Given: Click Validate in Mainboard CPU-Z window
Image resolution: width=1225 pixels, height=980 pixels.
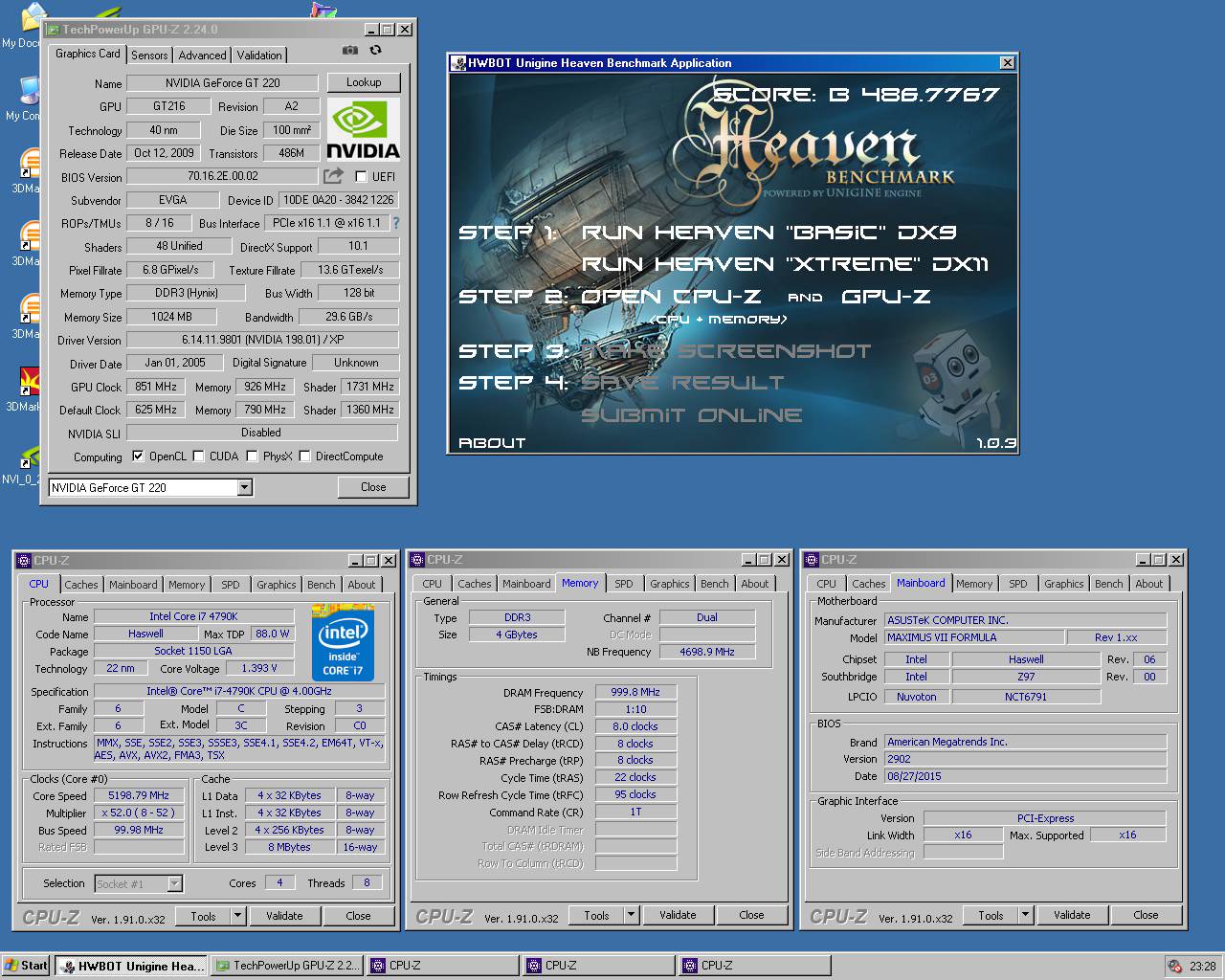Looking at the screenshot, I should pyautogui.click(x=1072, y=915).
